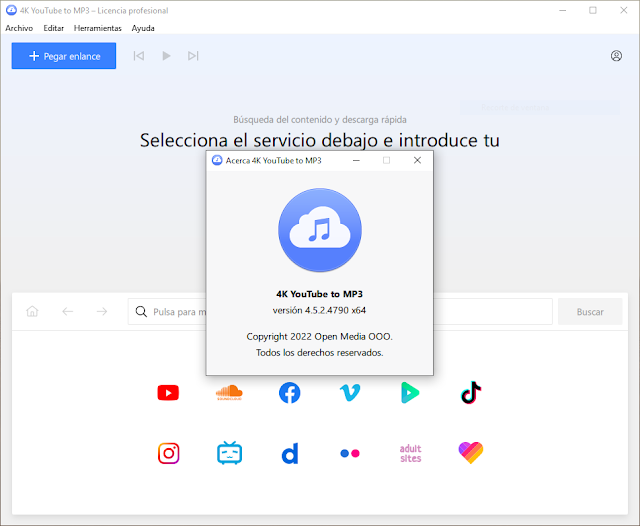Image resolution: width=640 pixels, height=526 pixels.
Task: Play the current track
Action: point(166,56)
